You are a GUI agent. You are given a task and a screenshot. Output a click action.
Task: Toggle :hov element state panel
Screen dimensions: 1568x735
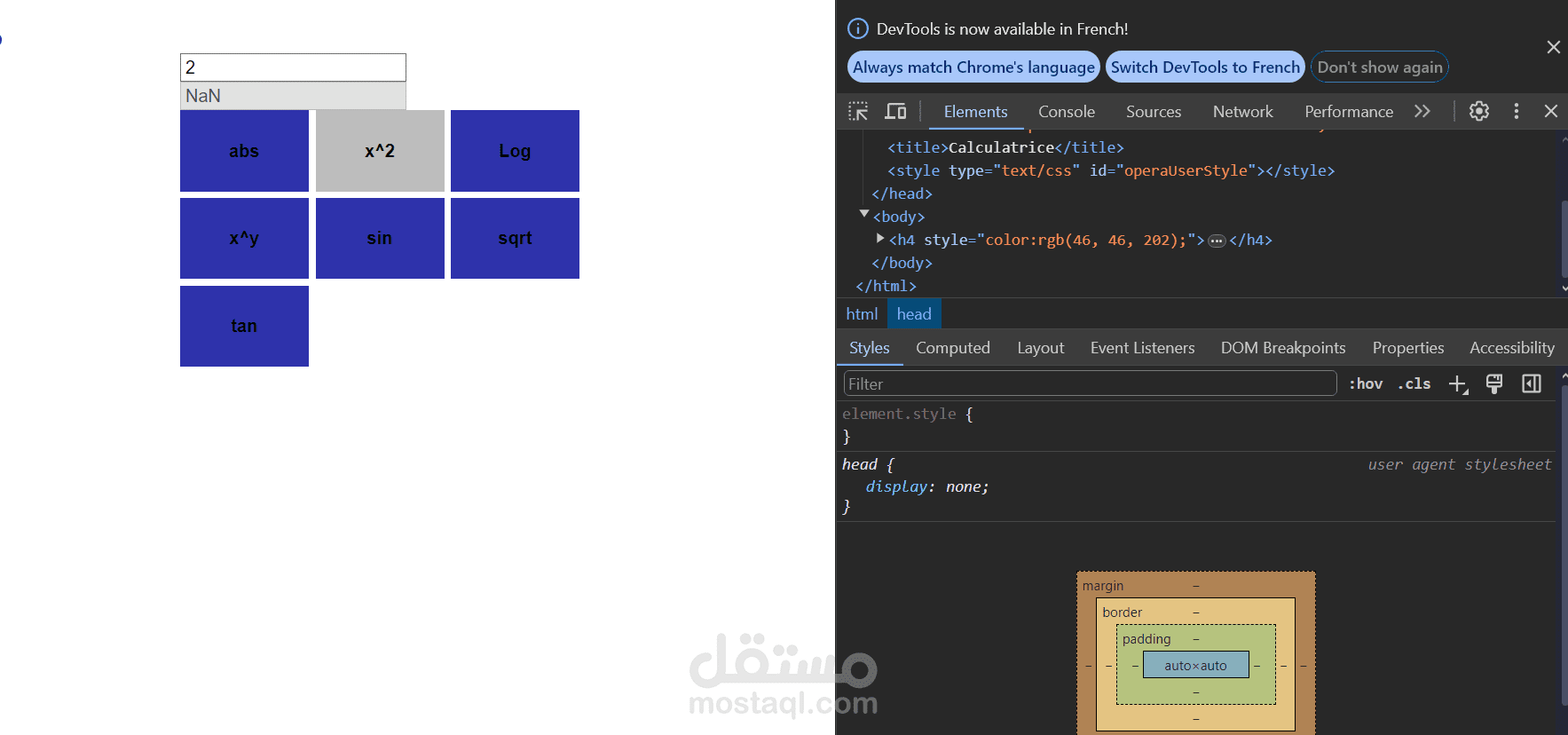[1366, 383]
